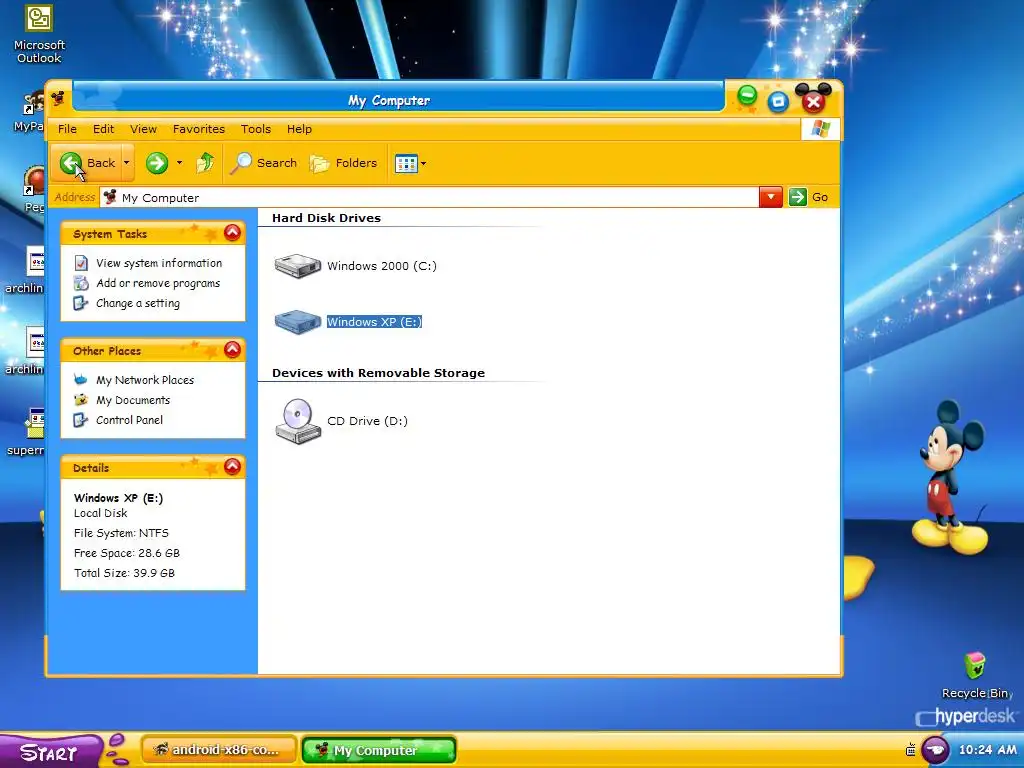This screenshot has width=1024, height=768.
Task: Open the Search pane
Action: pos(263,163)
